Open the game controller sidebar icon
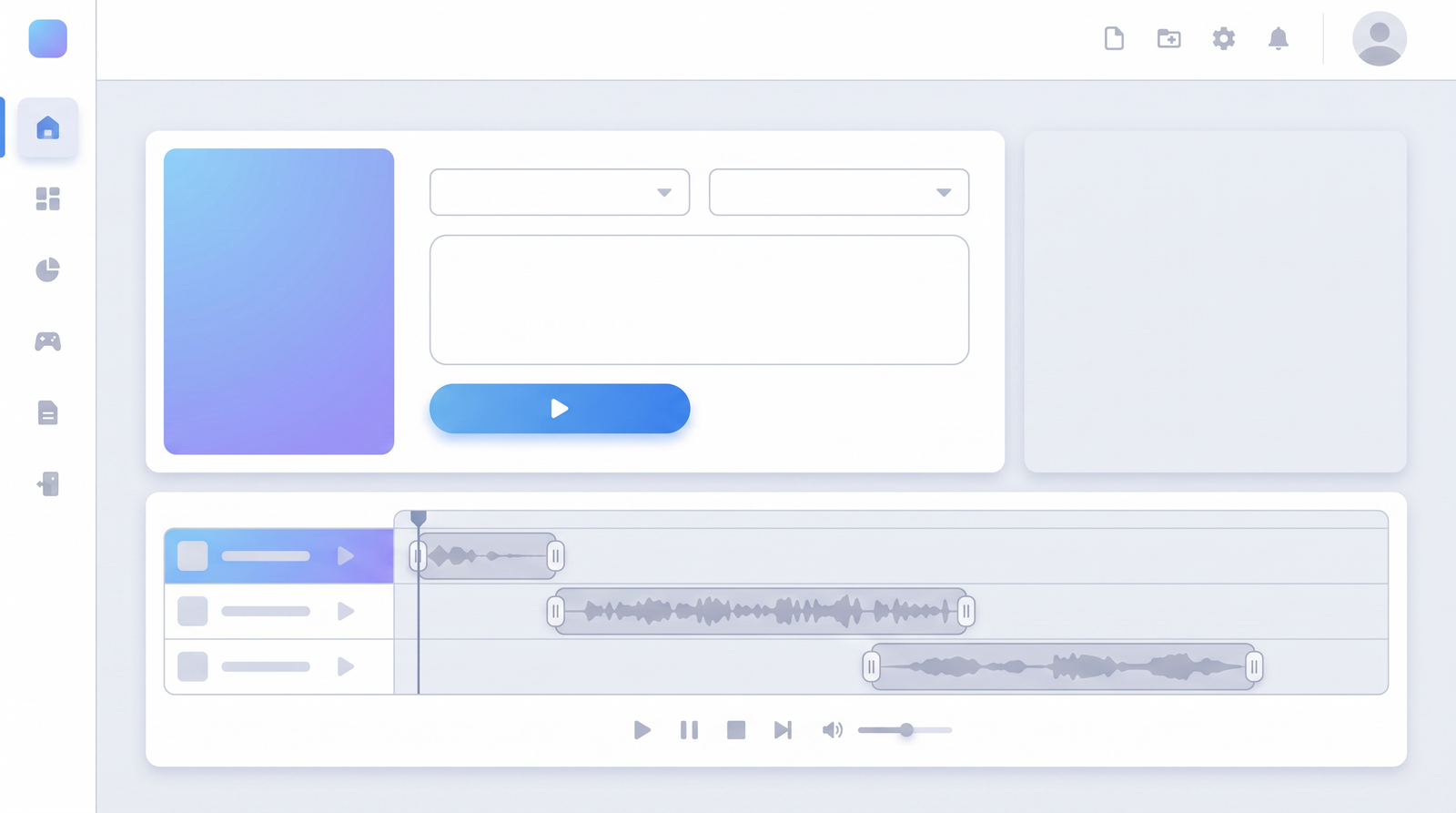The width and height of the screenshot is (1456, 813). tap(48, 341)
